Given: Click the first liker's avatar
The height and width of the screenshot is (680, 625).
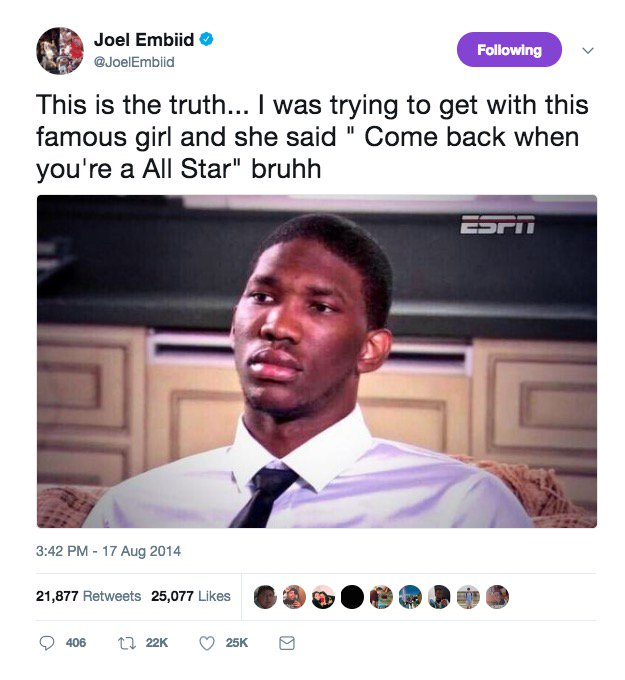Looking at the screenshot, I should coord(265,597).
